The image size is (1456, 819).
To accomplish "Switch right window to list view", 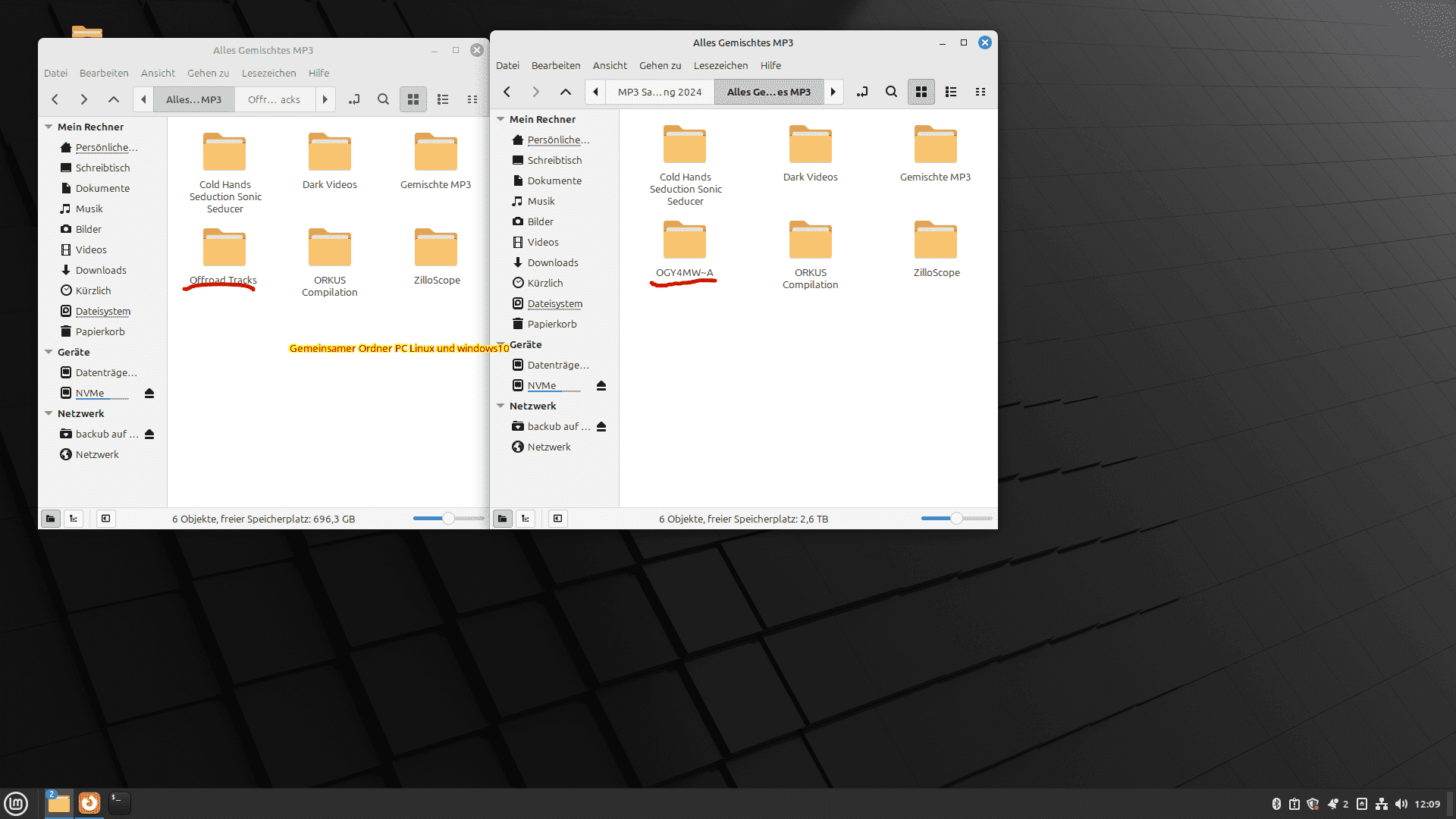I will 951,92.
